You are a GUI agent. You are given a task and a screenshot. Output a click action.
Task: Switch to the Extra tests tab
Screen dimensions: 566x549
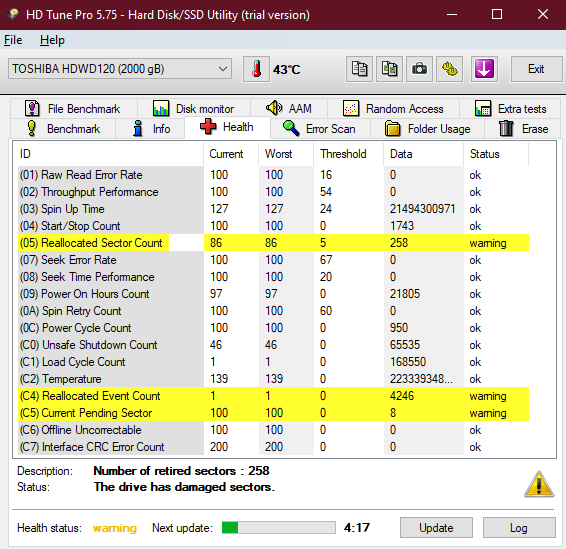[x=510, y=109]
